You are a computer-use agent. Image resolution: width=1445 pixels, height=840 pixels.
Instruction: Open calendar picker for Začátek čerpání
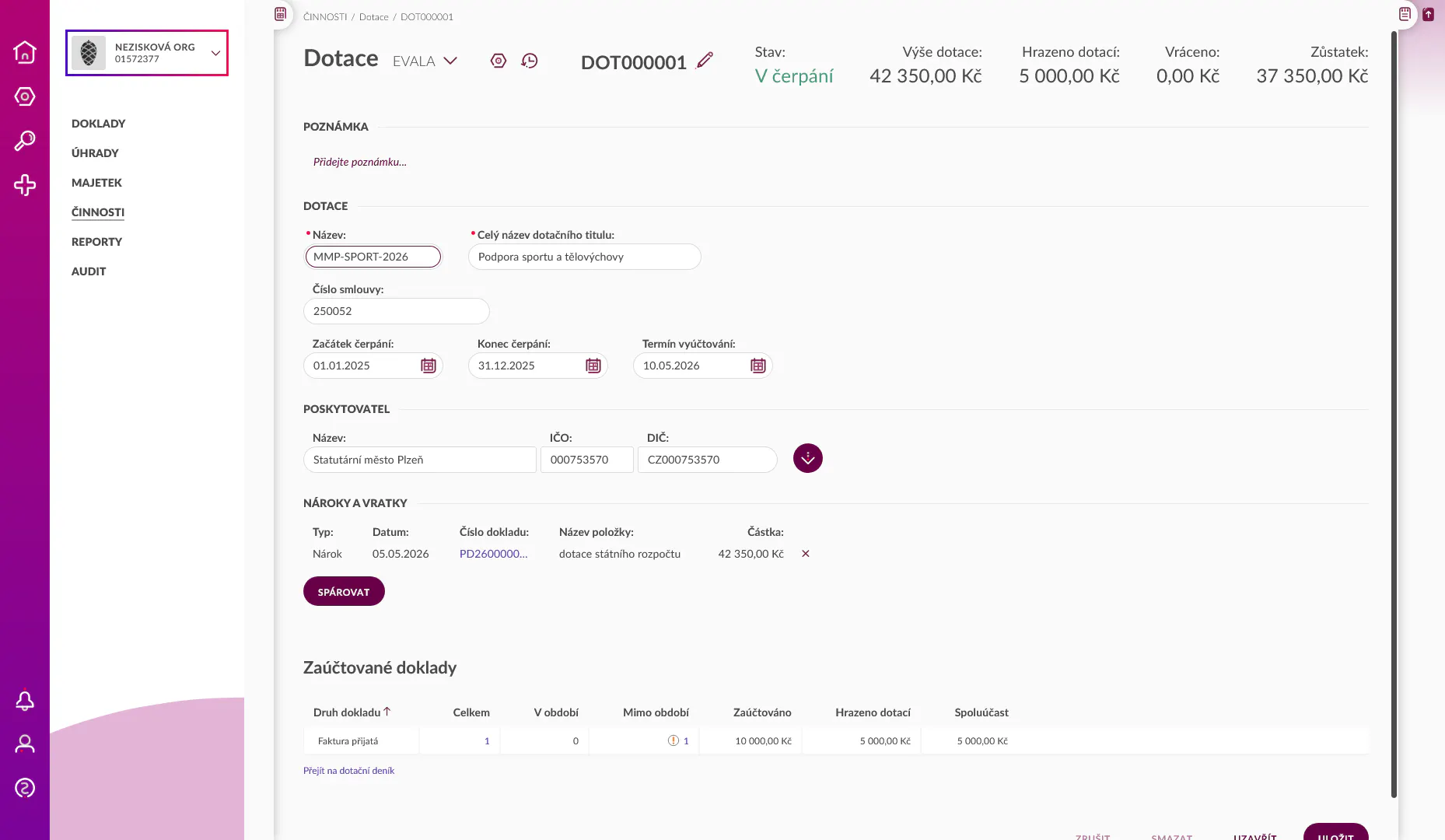tap(429, 366)
